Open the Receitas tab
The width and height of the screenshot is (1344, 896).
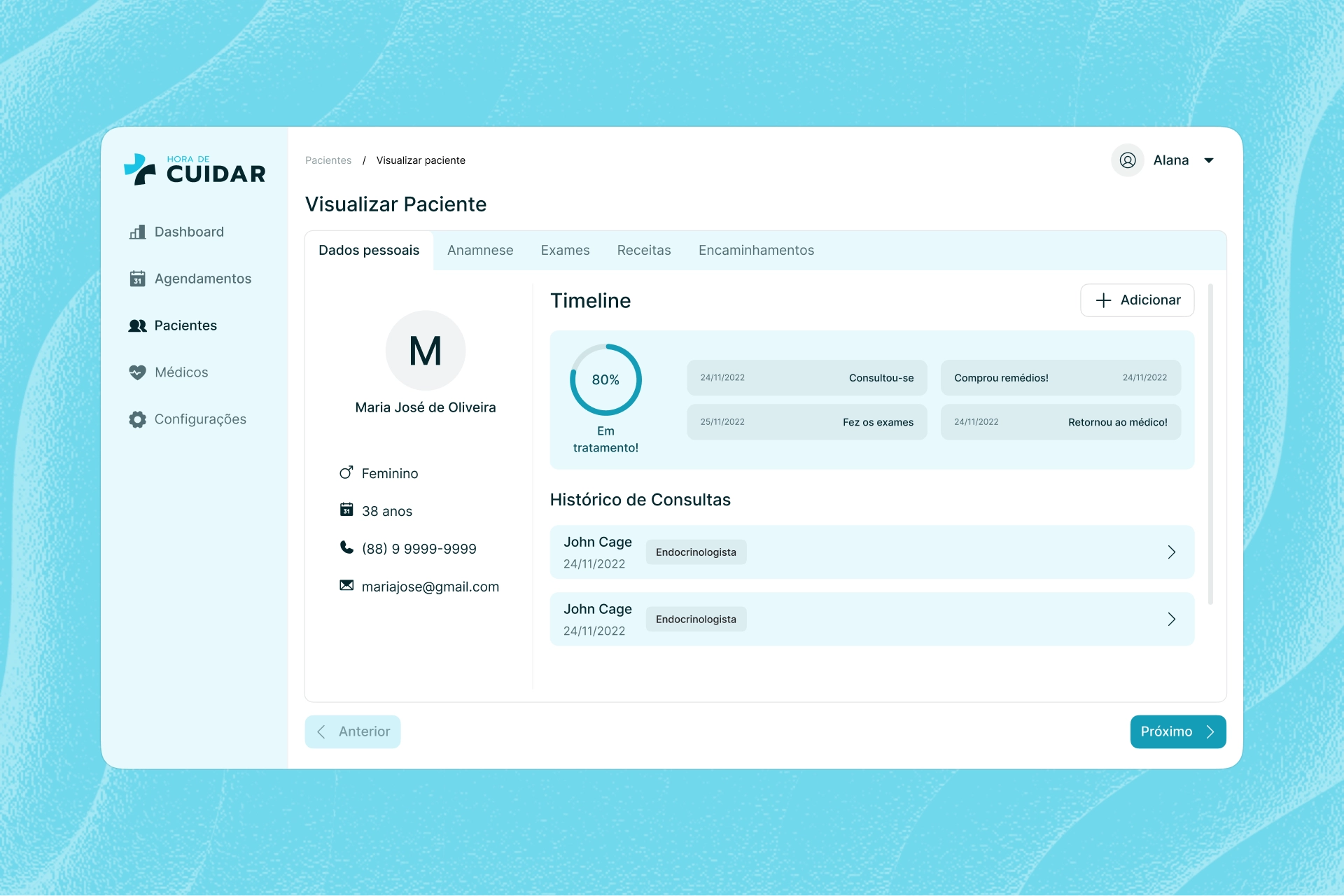644,251
